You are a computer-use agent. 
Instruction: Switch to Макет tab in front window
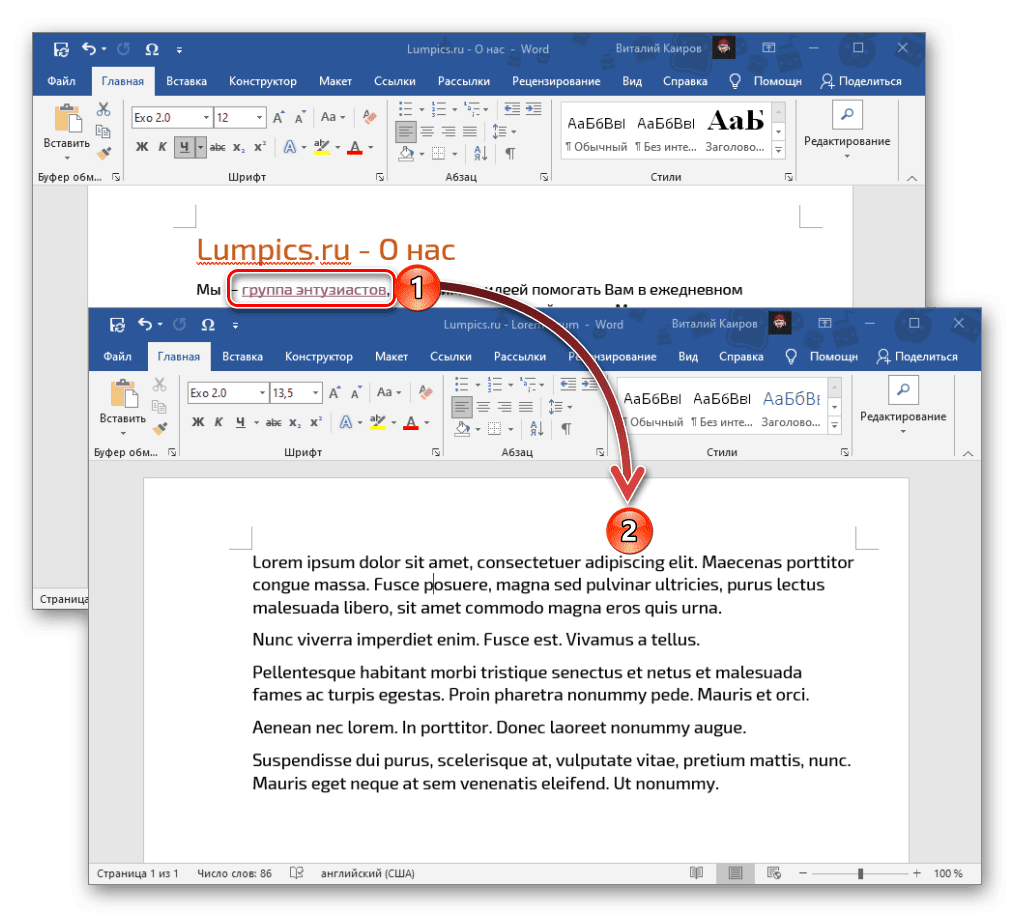391,357
